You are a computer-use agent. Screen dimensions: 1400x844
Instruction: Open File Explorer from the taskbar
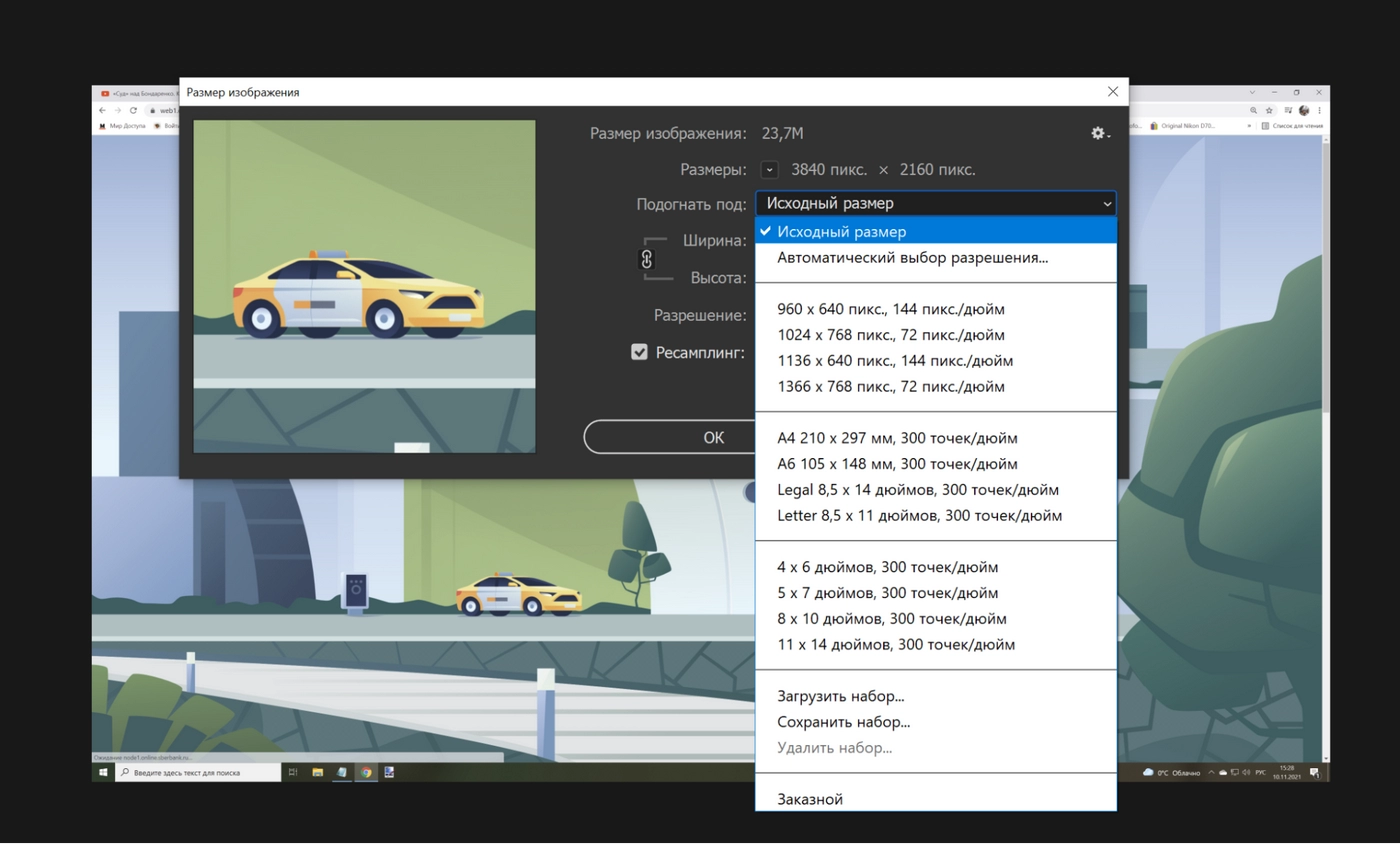317,772
